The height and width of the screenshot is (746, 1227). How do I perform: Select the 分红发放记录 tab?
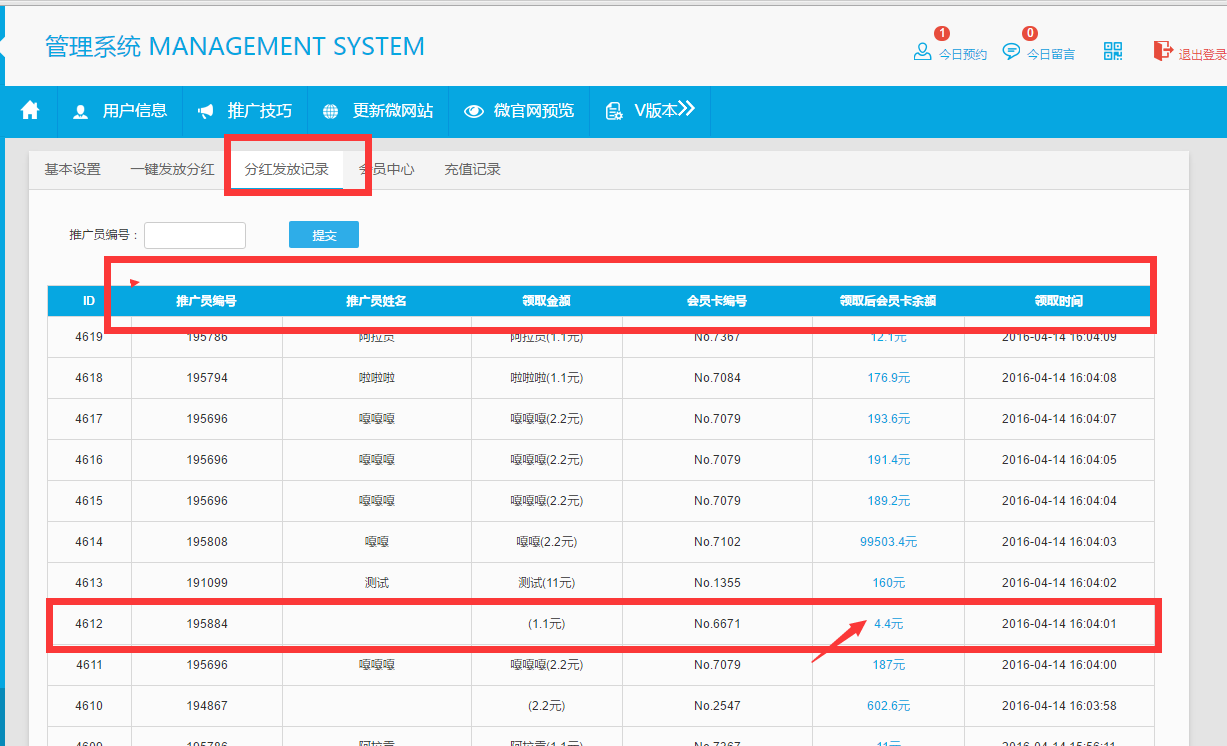point(286,170)
